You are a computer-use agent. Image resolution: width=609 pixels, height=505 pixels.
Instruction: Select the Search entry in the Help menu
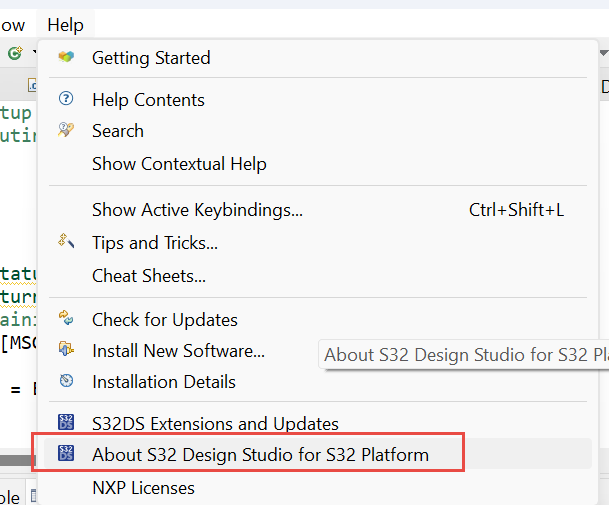(x=318, y=131)
